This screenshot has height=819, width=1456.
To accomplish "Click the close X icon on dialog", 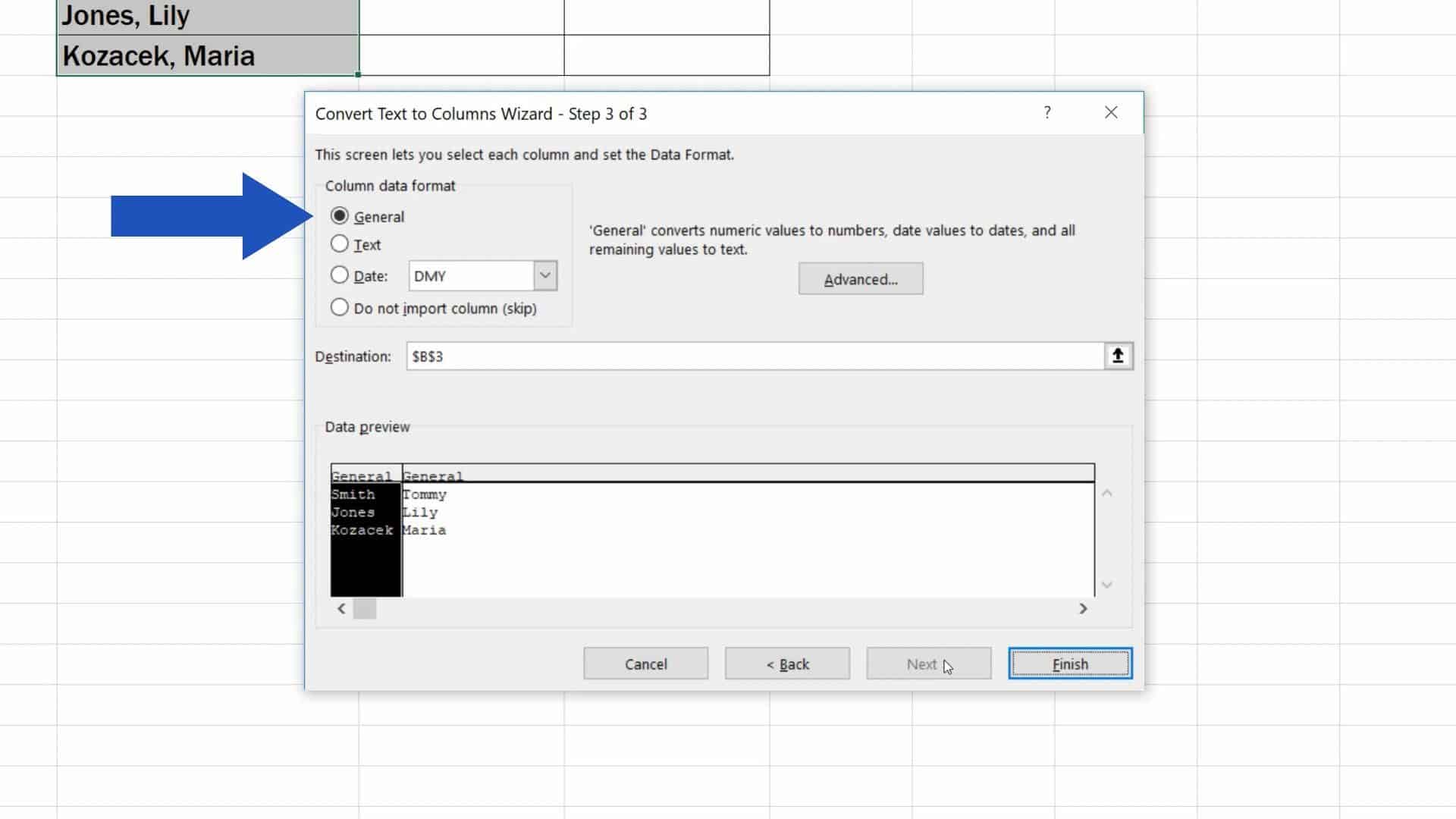I will click(1110, 112).
